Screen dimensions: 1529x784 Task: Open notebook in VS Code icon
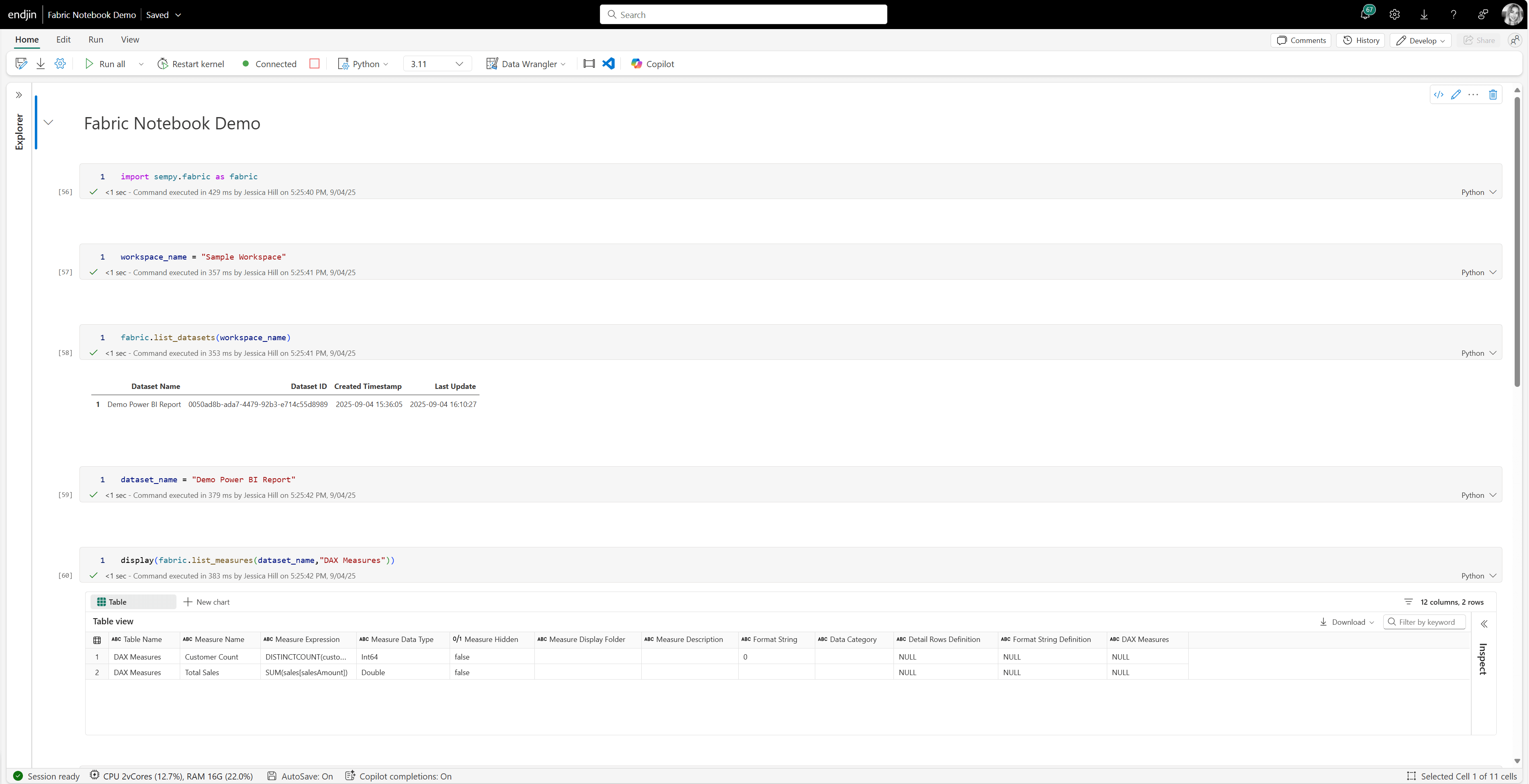point(608,63)
